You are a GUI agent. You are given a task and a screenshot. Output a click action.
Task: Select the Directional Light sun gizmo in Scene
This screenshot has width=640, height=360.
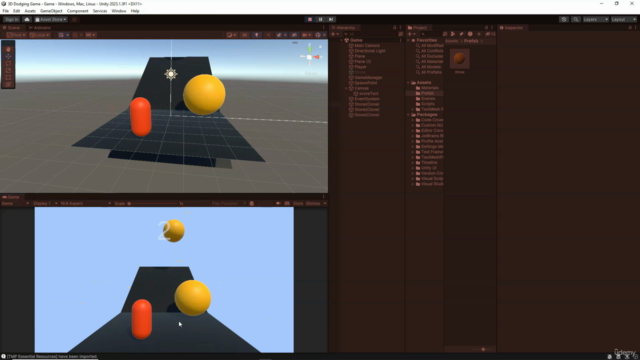pos(171,74)
